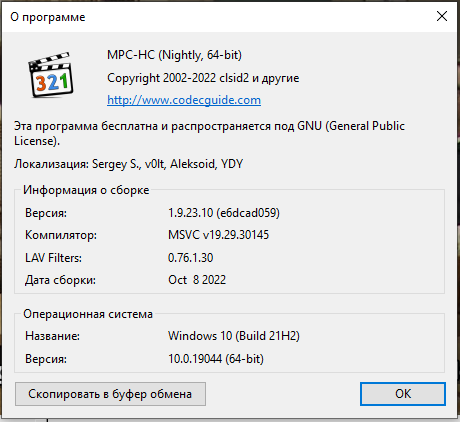Click the MPC-HC 321 clapperboard logo
460x422 pixels.
(51, 75)
